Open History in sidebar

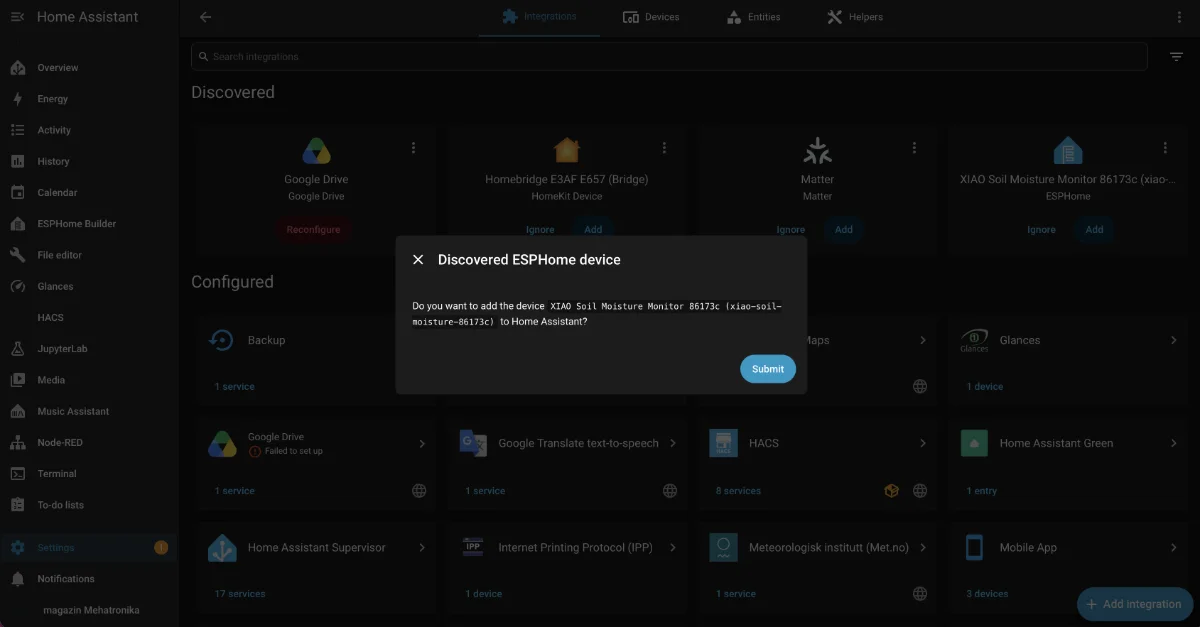89,161
